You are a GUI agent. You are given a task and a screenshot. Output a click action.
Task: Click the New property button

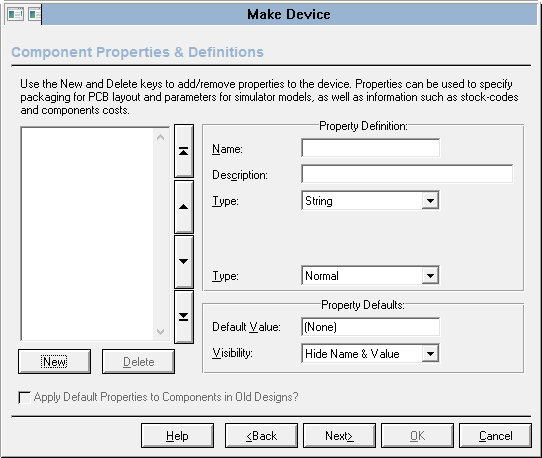[x=55, y=362]
